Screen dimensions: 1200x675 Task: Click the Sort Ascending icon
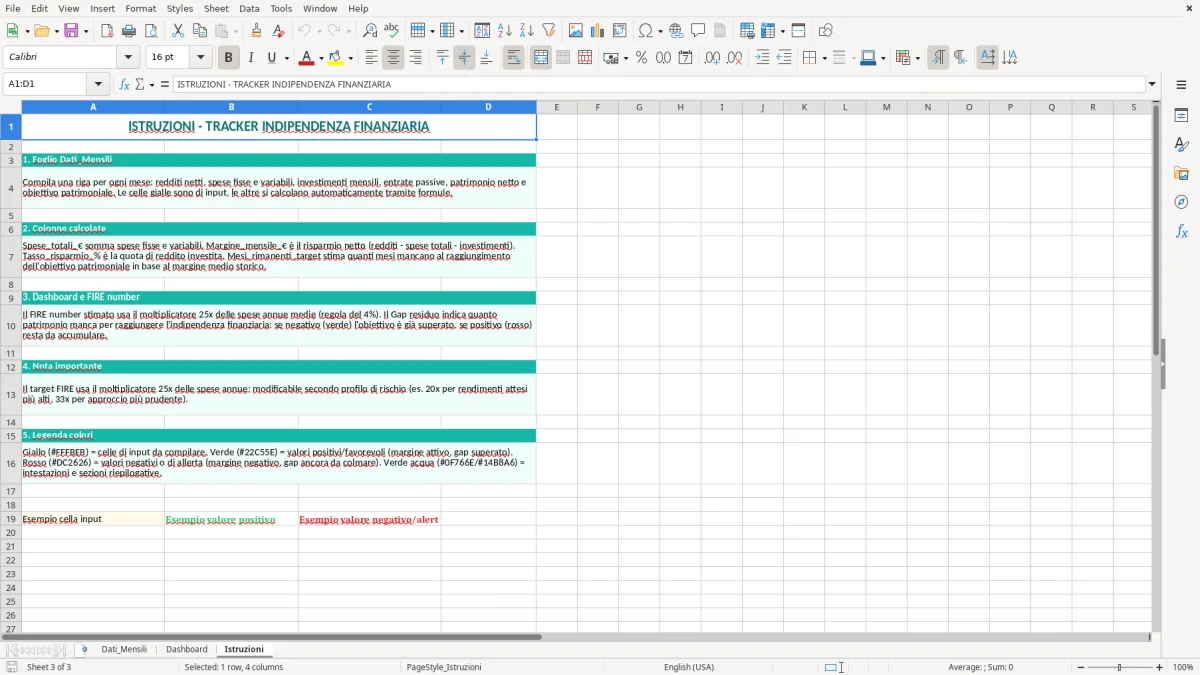[x=505, y=31]
